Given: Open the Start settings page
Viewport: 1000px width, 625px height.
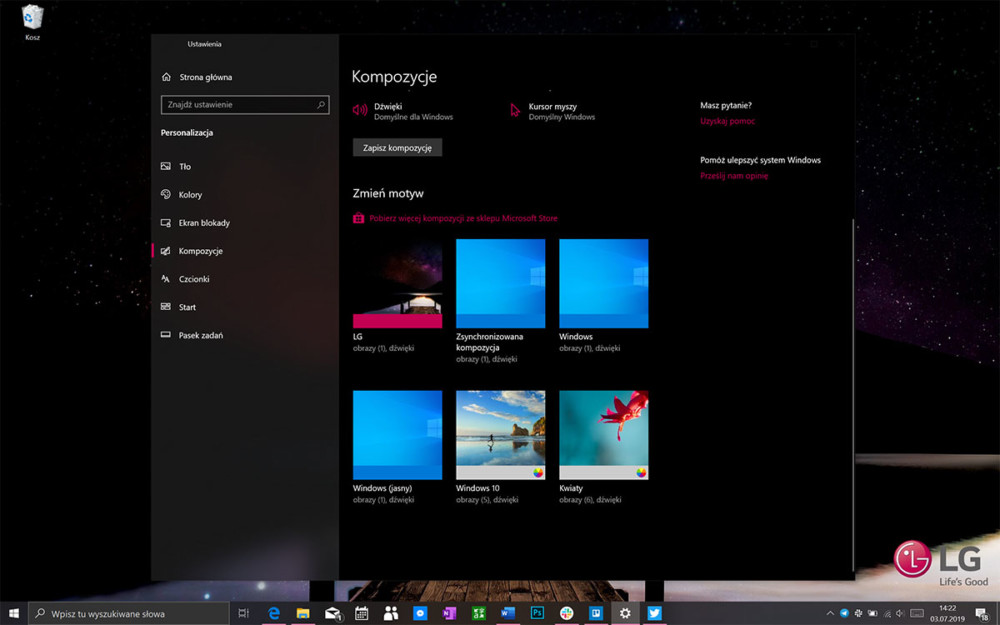Looking at the screenshot, I should [178, 307].
